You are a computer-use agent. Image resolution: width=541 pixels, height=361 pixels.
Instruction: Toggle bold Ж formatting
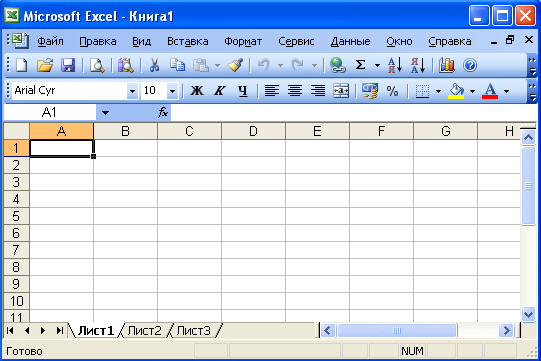point(197,91)
